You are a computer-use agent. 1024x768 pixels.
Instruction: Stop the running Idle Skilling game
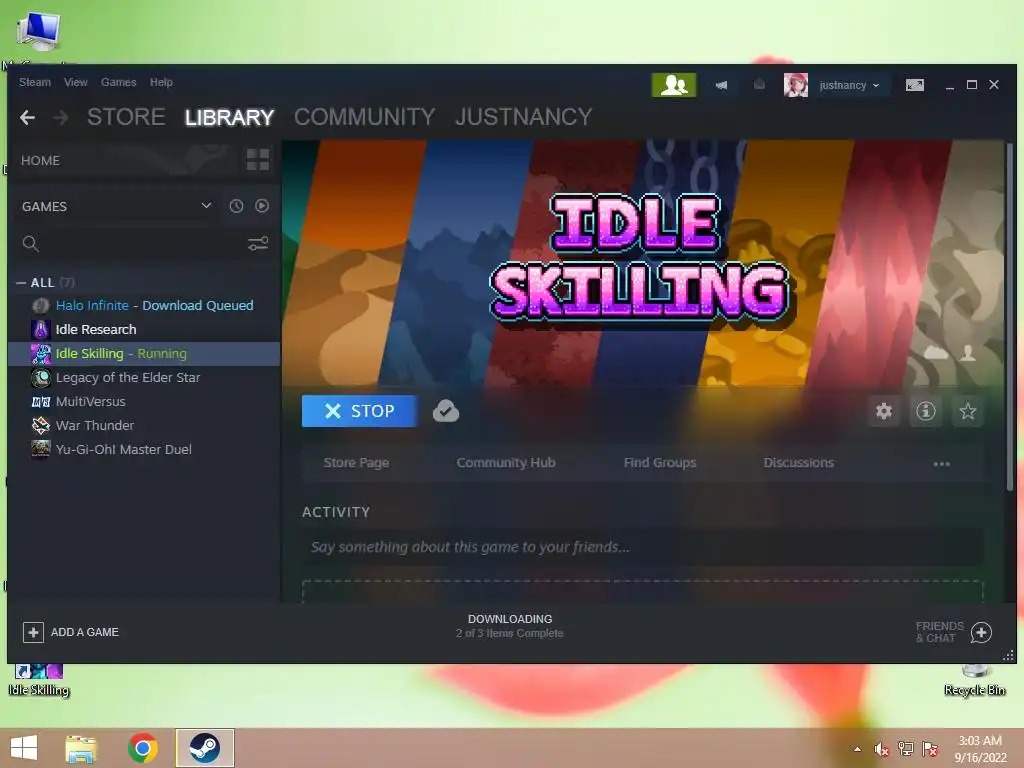point(359,411)
